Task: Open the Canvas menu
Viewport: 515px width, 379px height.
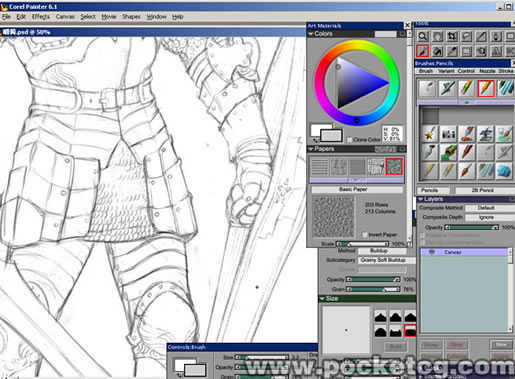Action: click(65, 17)
